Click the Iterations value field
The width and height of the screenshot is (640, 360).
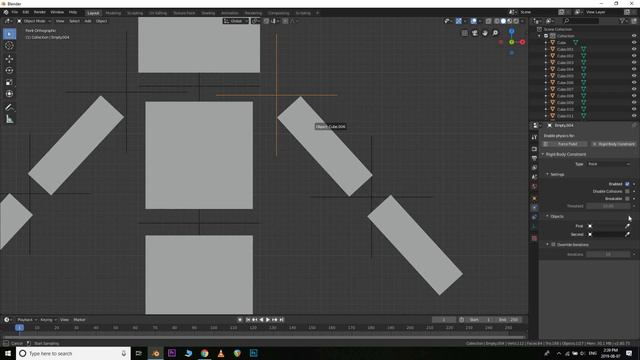609,254
